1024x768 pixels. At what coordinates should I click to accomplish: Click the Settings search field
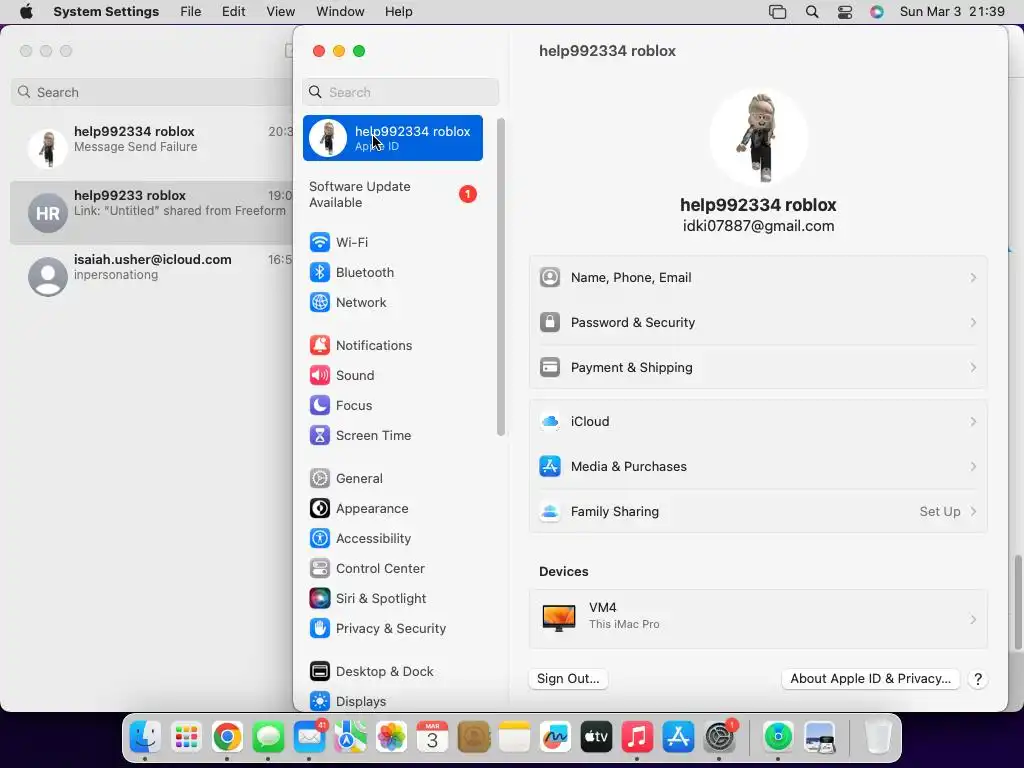click(400, 92)
